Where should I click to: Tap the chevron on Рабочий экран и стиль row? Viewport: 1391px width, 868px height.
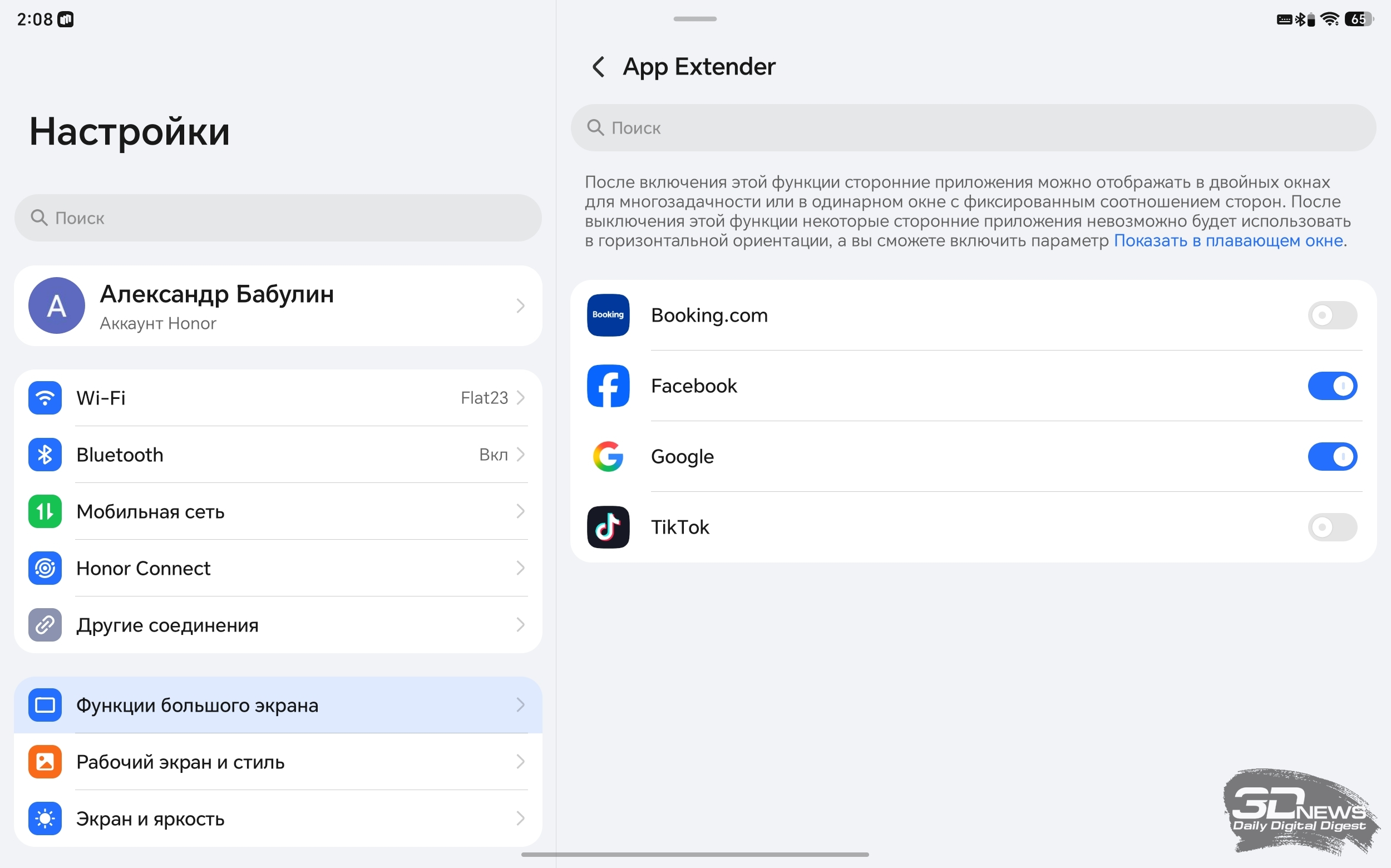(x=520, y=762)
